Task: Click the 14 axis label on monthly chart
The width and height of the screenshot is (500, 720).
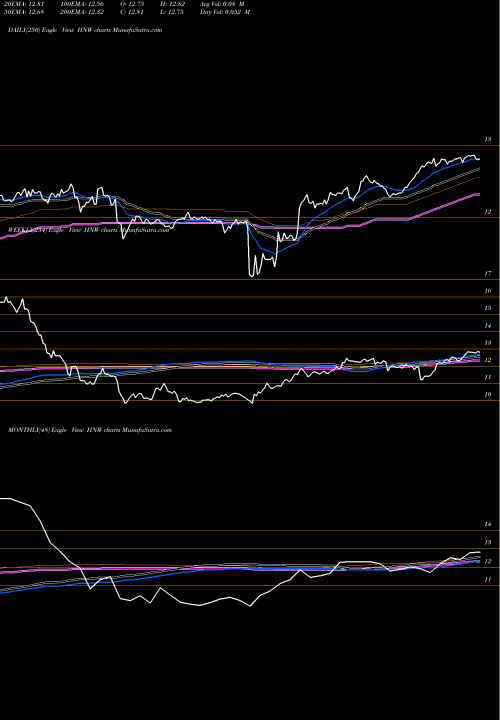Action: 489,524
